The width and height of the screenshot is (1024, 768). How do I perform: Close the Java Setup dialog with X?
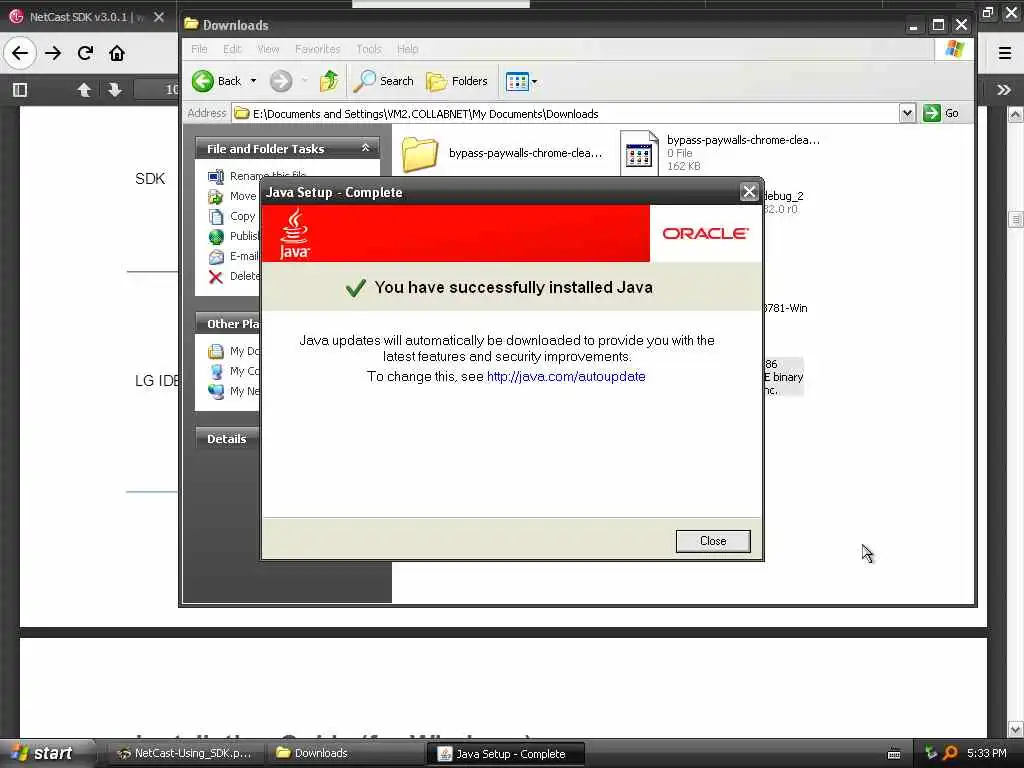point(748,192)
